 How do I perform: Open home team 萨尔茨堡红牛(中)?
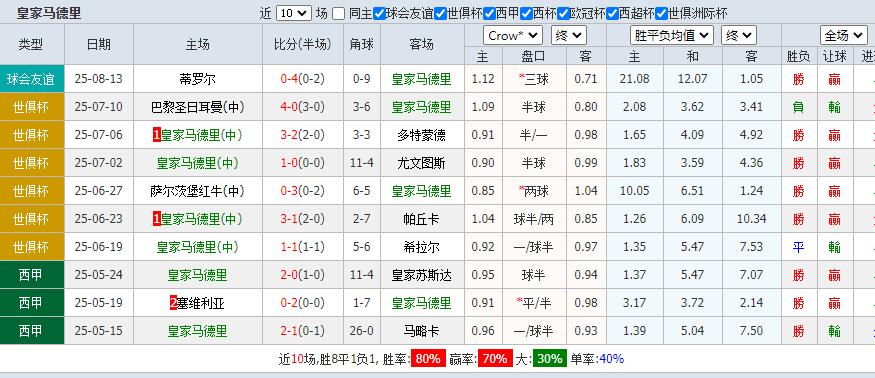[x=198, y=191]
